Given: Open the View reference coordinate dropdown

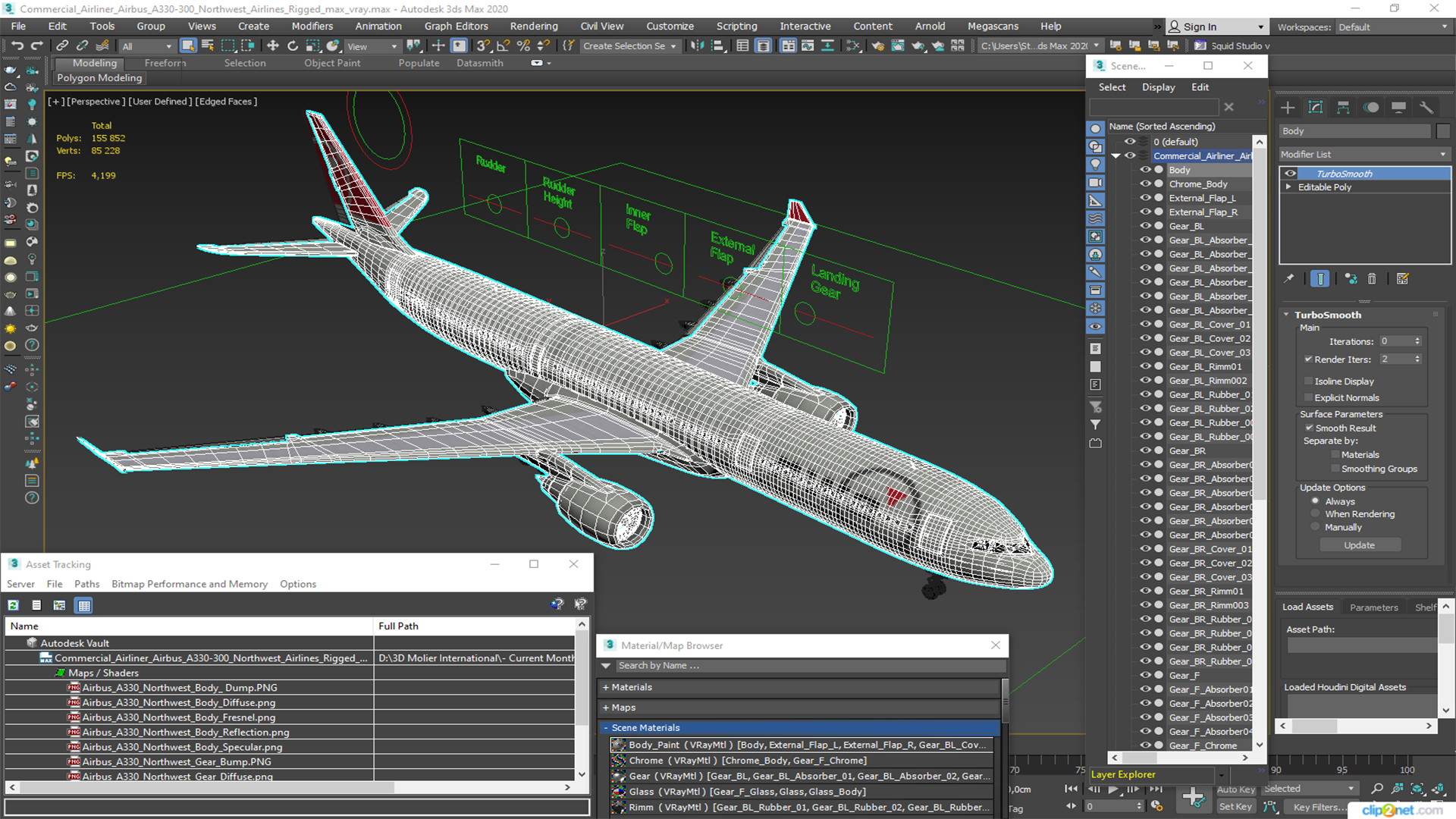Looking at the screenshot, I should point(372,46).
